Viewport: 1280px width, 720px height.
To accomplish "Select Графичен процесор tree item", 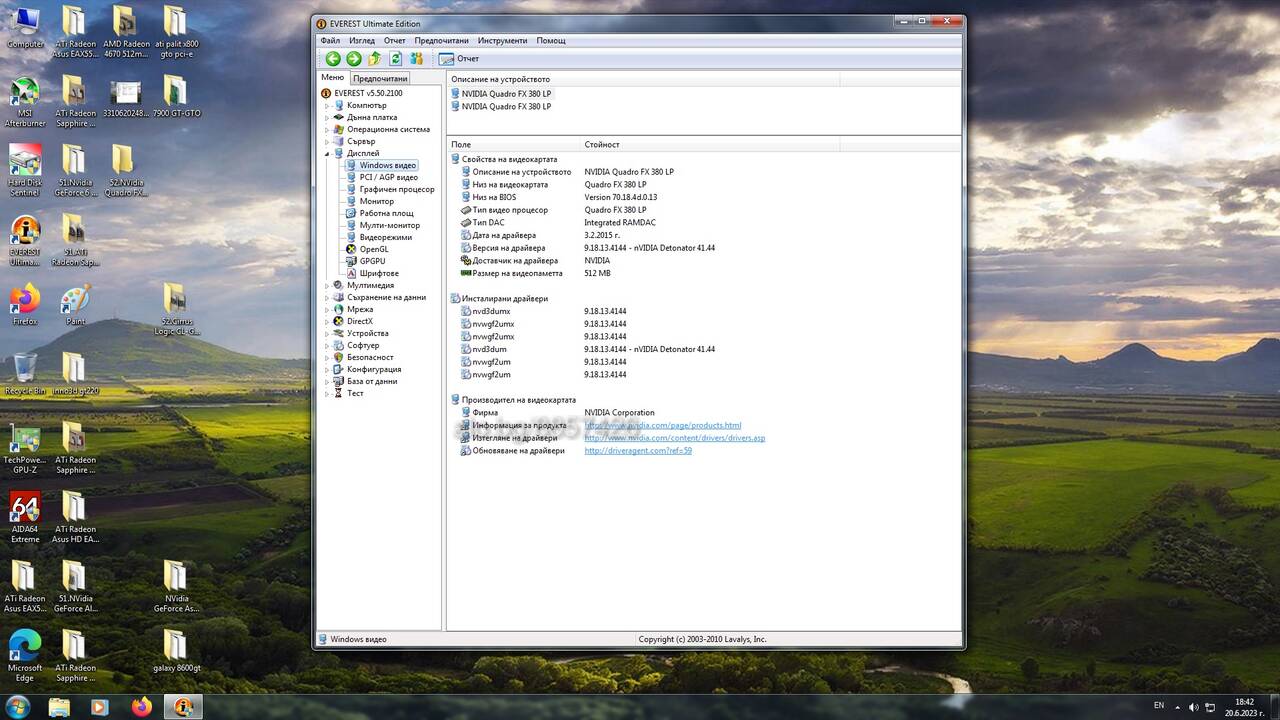I will 397,189.
